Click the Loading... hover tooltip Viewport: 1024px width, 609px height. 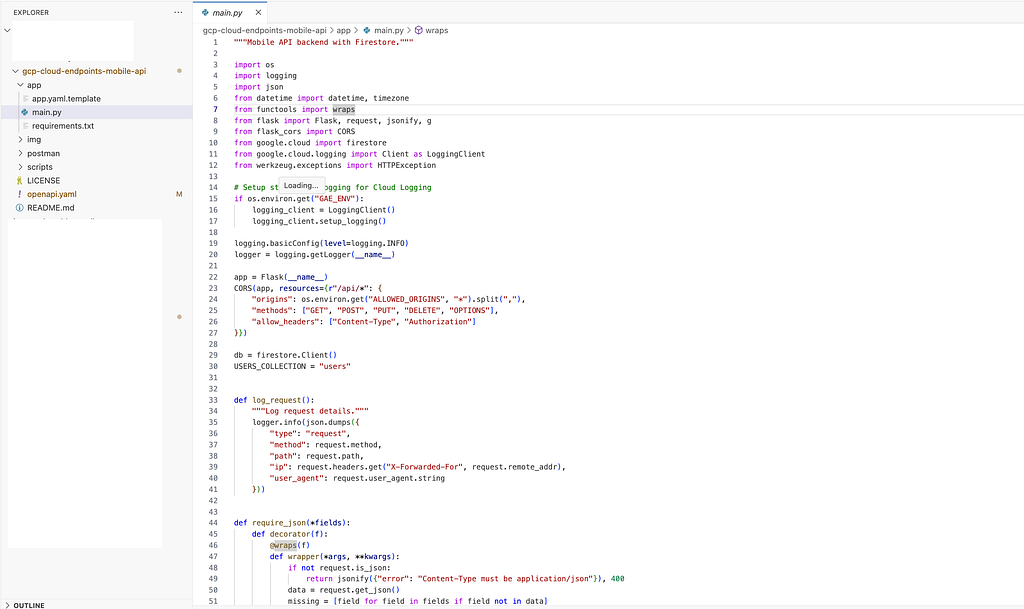point(301,185)
